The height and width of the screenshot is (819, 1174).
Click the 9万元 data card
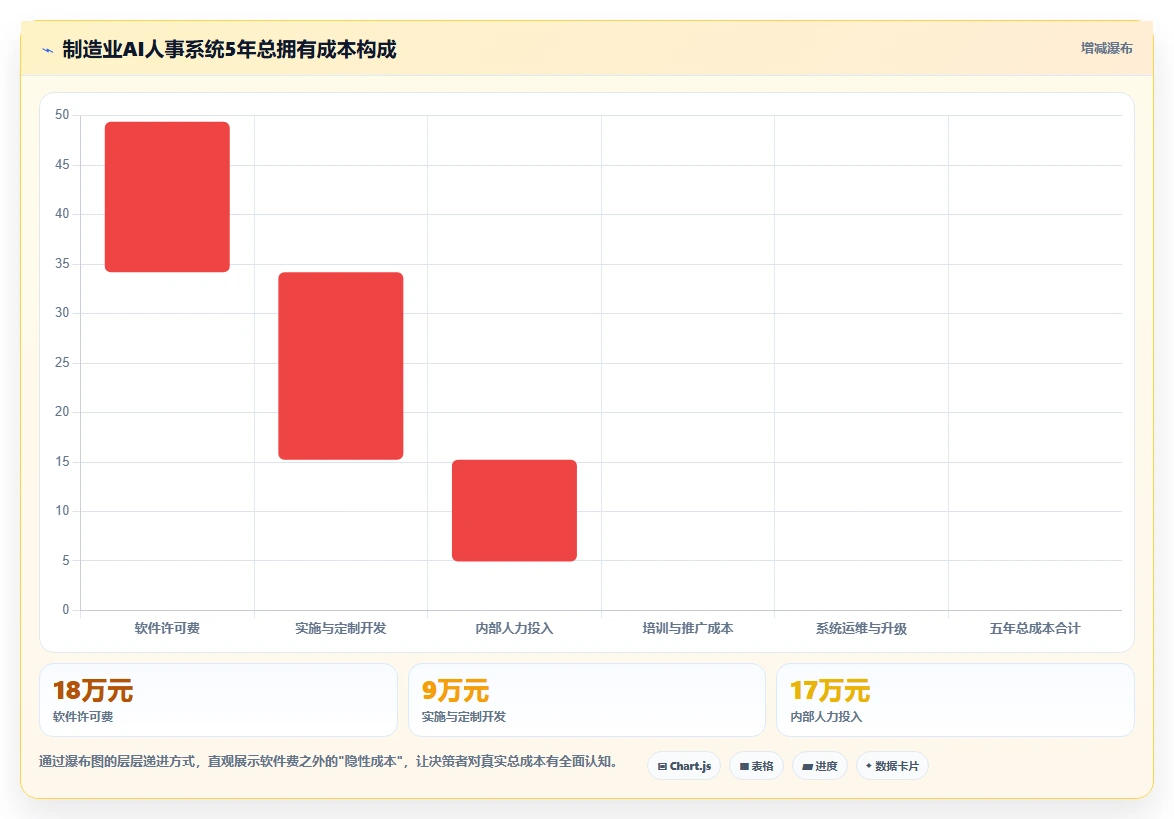coord(587,700)
